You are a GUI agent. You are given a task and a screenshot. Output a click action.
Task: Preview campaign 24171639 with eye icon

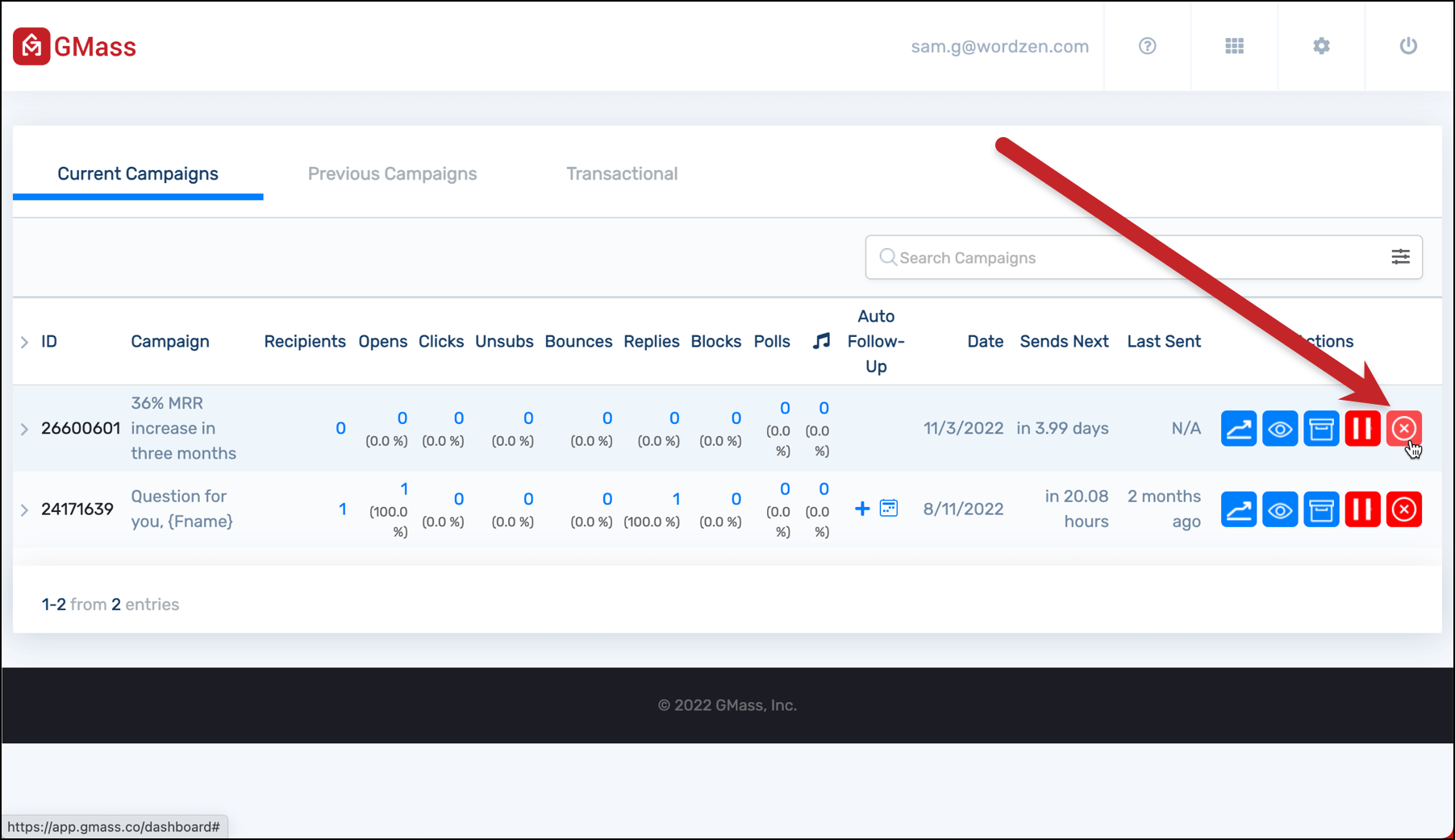(1279, 509)
